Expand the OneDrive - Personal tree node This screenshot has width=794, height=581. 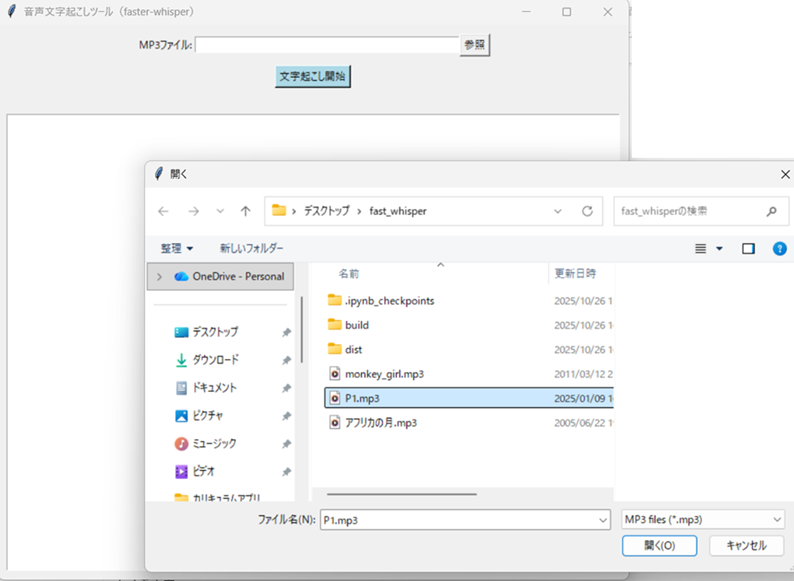[159, 276]
